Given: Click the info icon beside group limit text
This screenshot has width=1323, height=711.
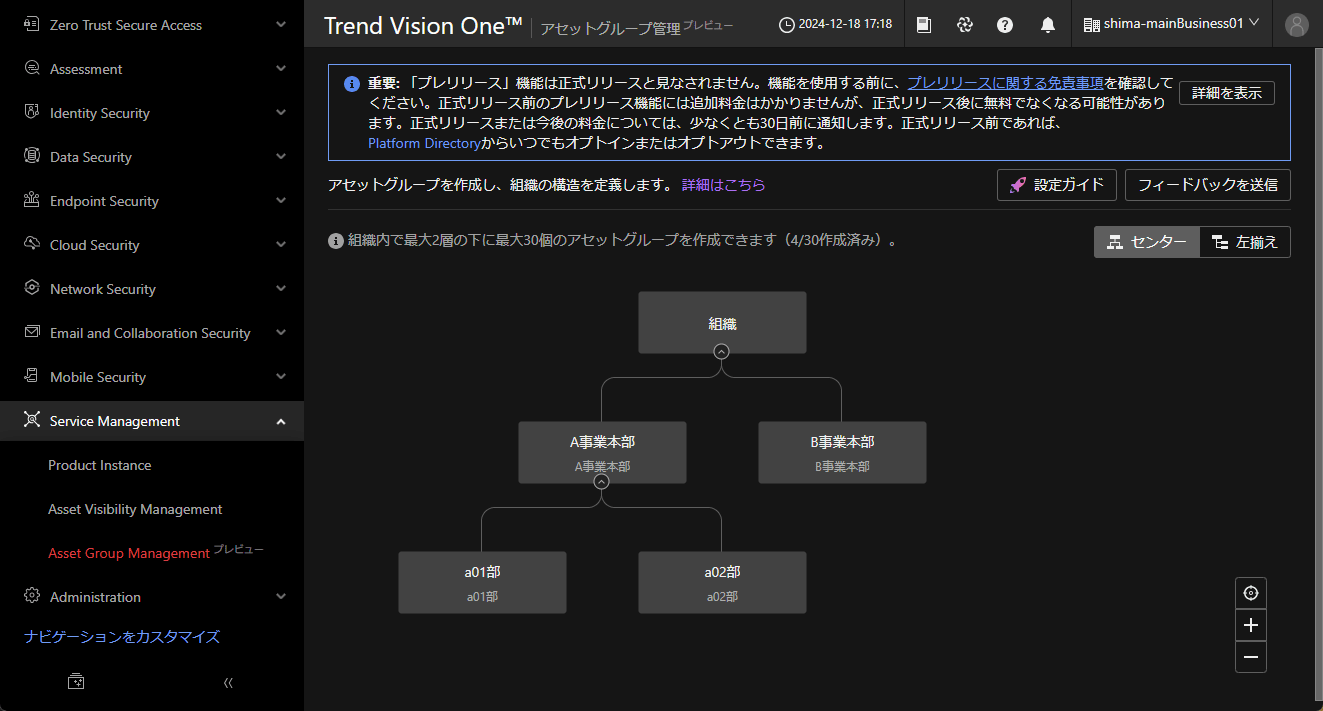Looking at the screenshot, I should pyautogui.click(x=336, y=241).
